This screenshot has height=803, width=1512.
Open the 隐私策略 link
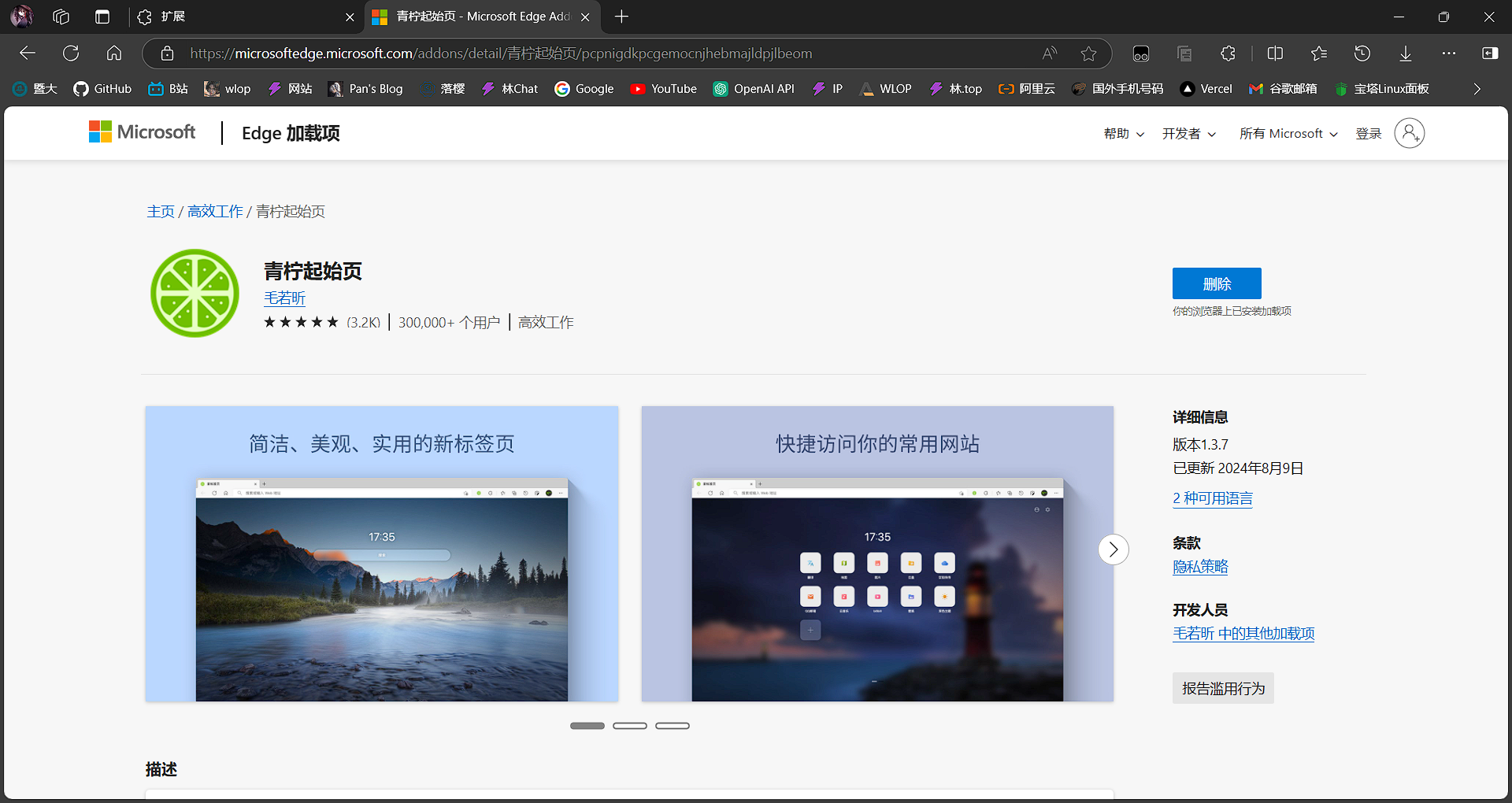[1200, 567]
